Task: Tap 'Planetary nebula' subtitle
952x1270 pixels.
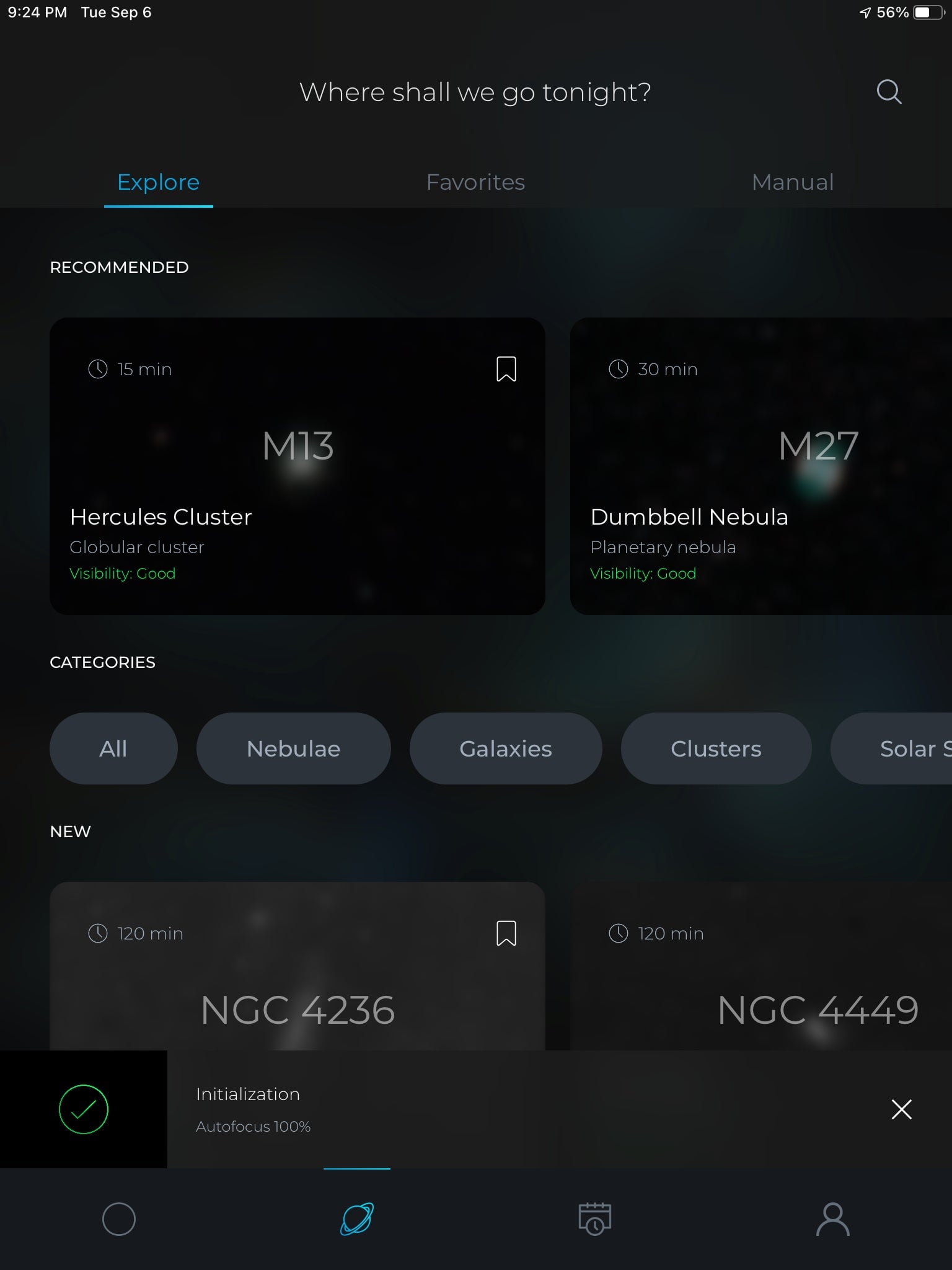Action: (663, 548)
